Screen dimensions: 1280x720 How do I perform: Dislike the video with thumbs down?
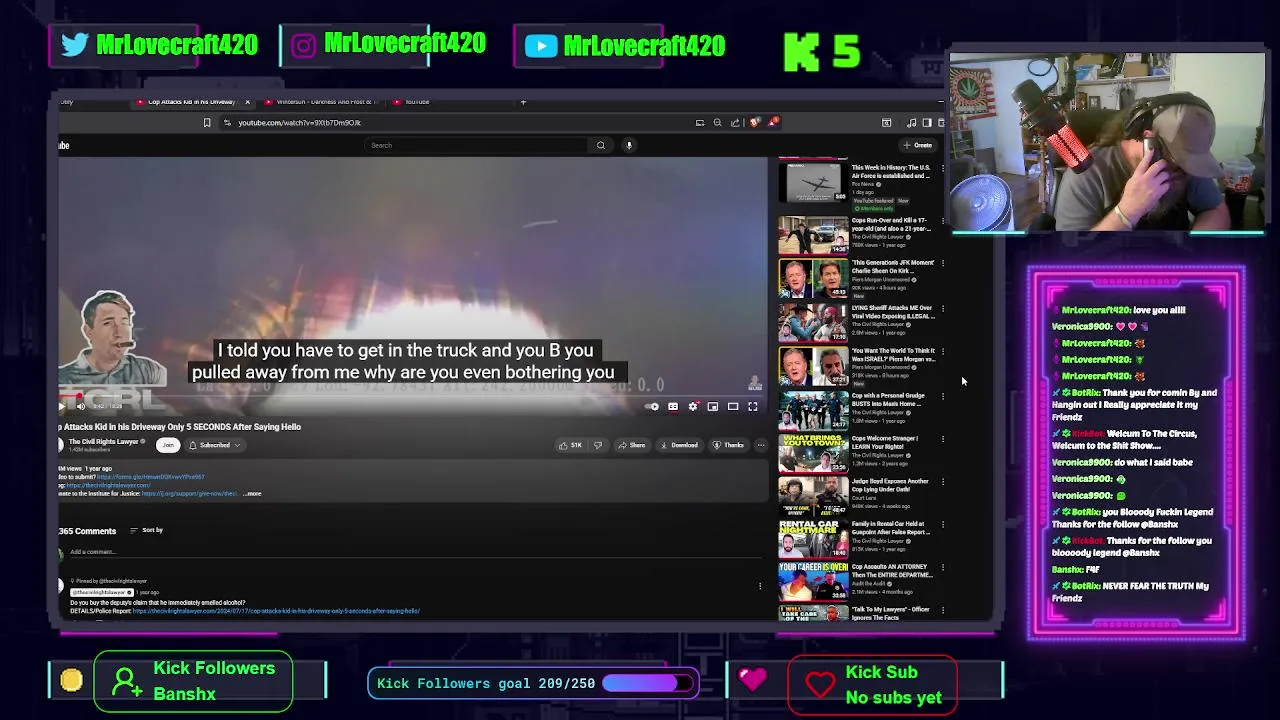598,445
